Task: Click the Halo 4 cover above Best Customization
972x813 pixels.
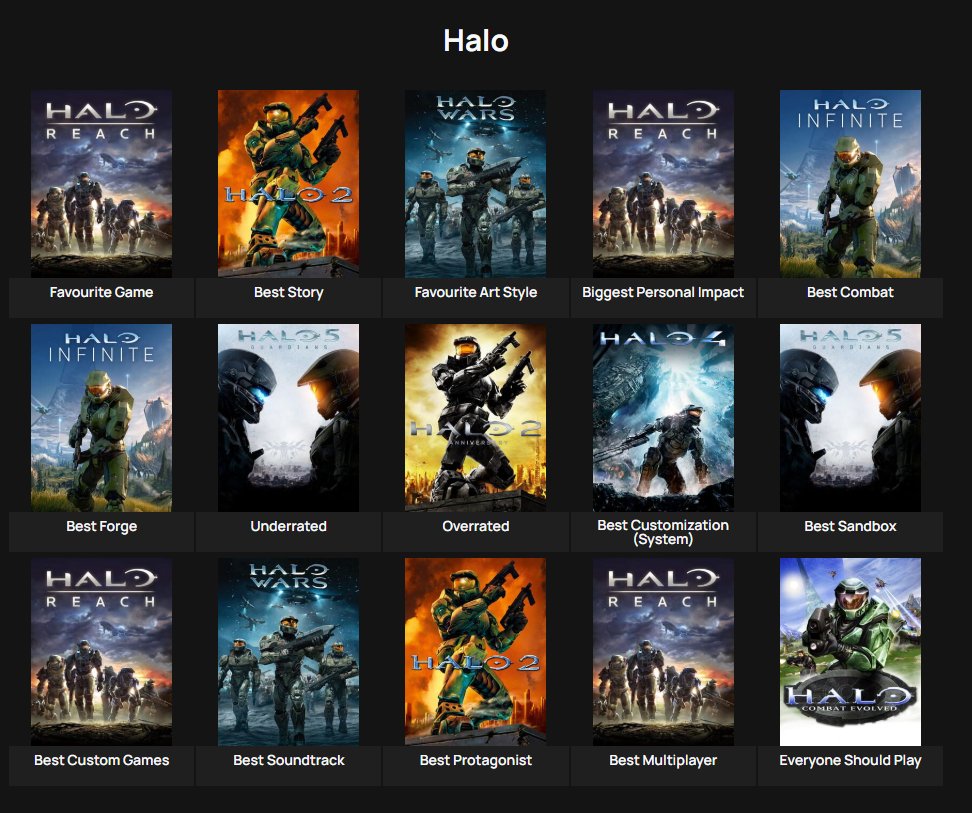Action: click(663, 418)
